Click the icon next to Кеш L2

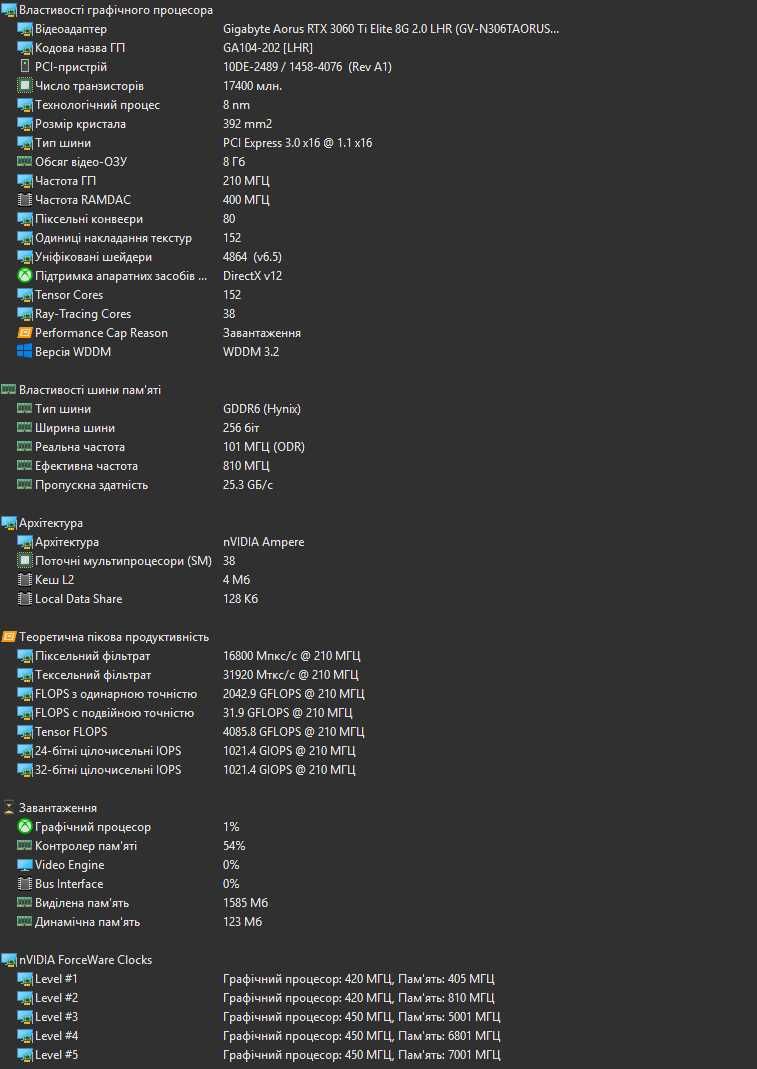point(25,580)
